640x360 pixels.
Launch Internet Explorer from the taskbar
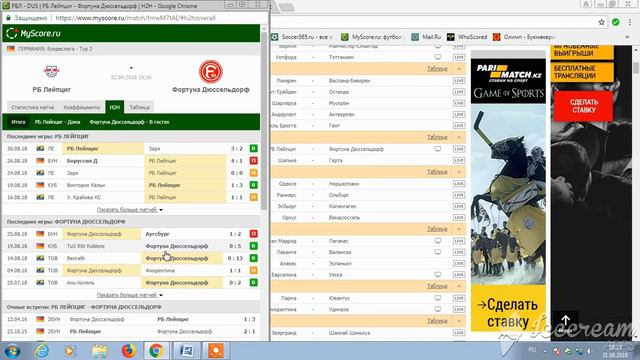[x=42, y=351]
